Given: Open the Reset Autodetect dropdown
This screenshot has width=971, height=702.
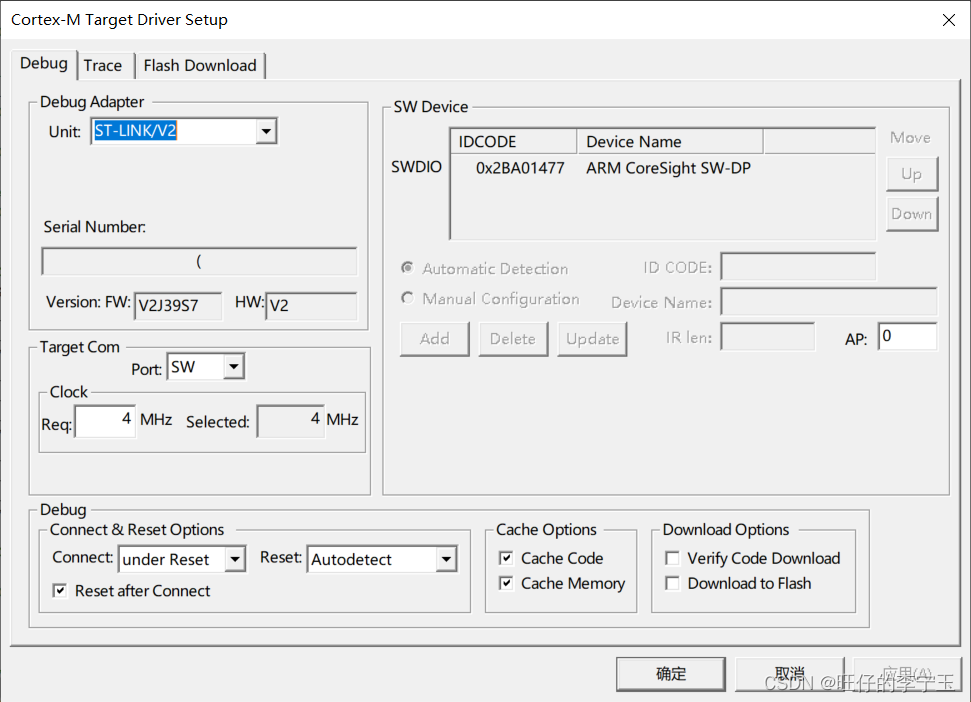Looking at the screenshot, I should pos(446,560).
